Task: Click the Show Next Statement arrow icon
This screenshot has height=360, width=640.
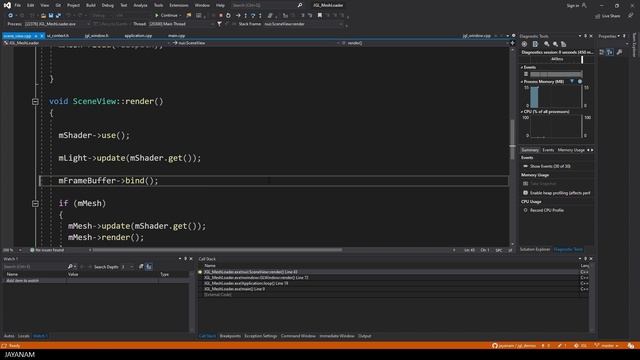Action: click(x=238, y=16)
